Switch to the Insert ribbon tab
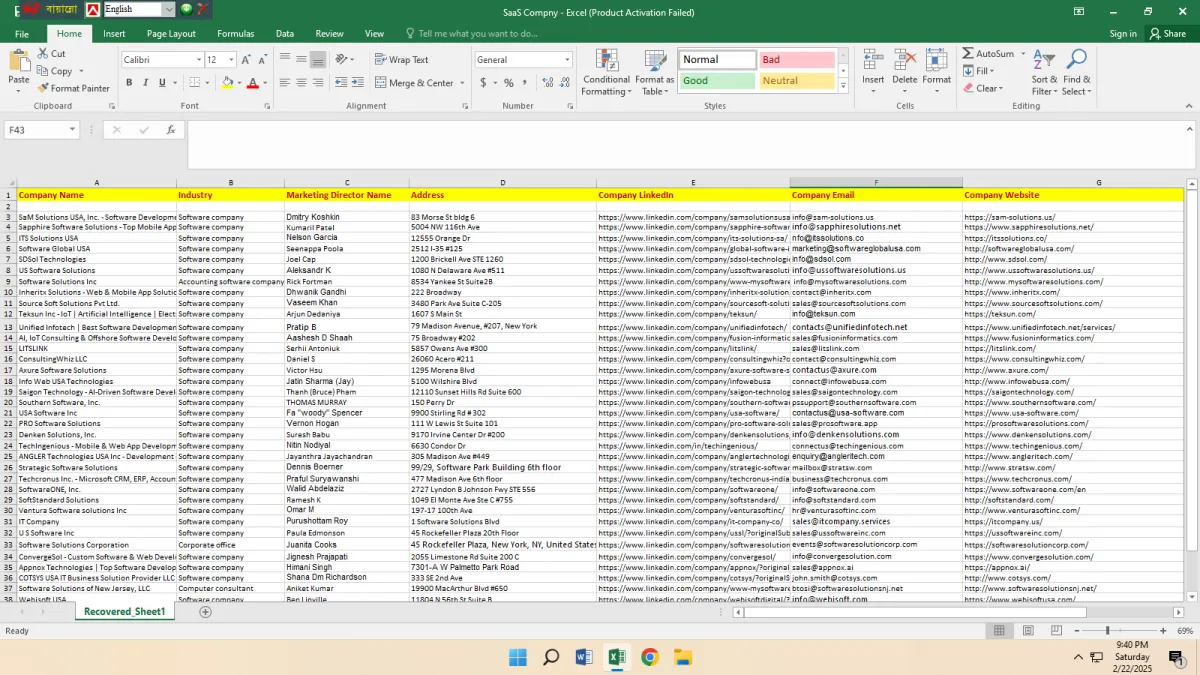Viewport: 1200px width, 675px height. click(x=114, y=33)
